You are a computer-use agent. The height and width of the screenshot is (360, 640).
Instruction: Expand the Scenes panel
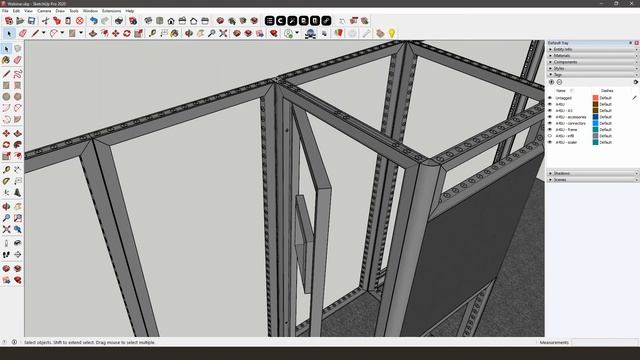[x=592, y=180]
